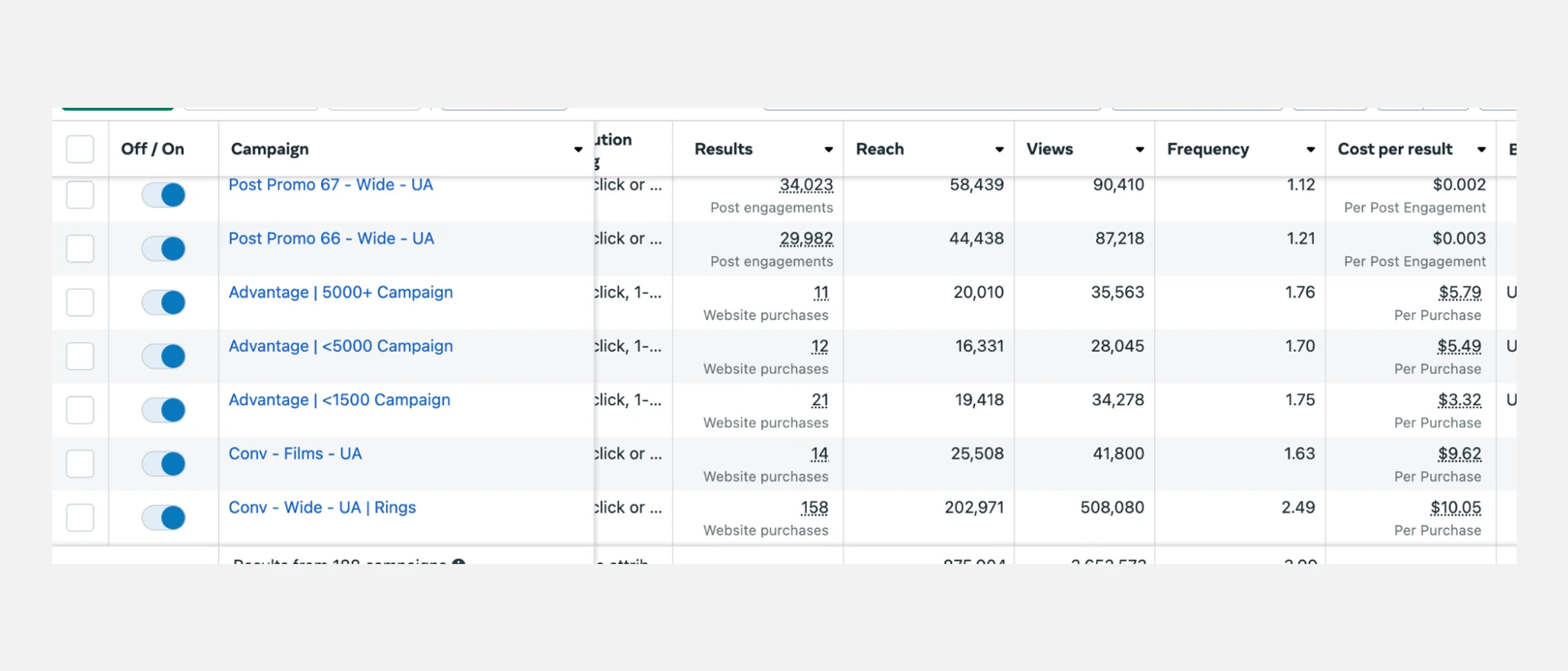The image size is (1568, 671).
Task: Open the Conv - Wide - UA | Rings campaign
Action: [x=322, y=508]
